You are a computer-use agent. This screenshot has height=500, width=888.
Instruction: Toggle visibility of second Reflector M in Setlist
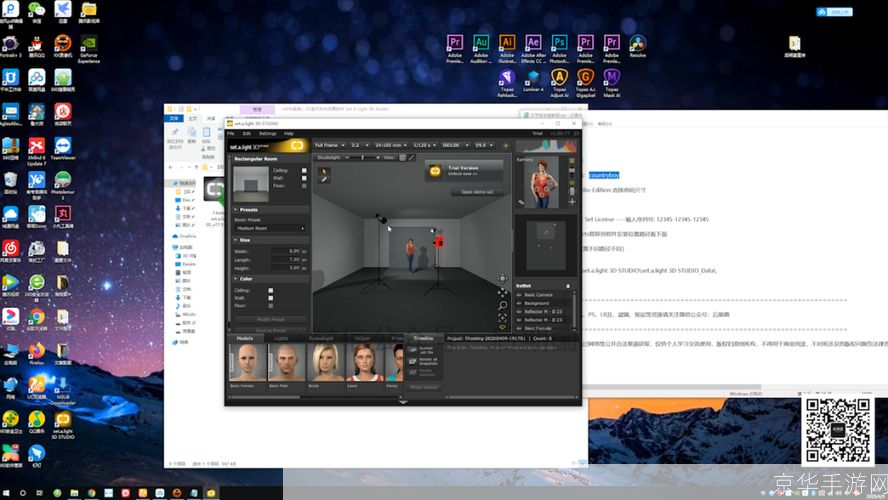519,320
